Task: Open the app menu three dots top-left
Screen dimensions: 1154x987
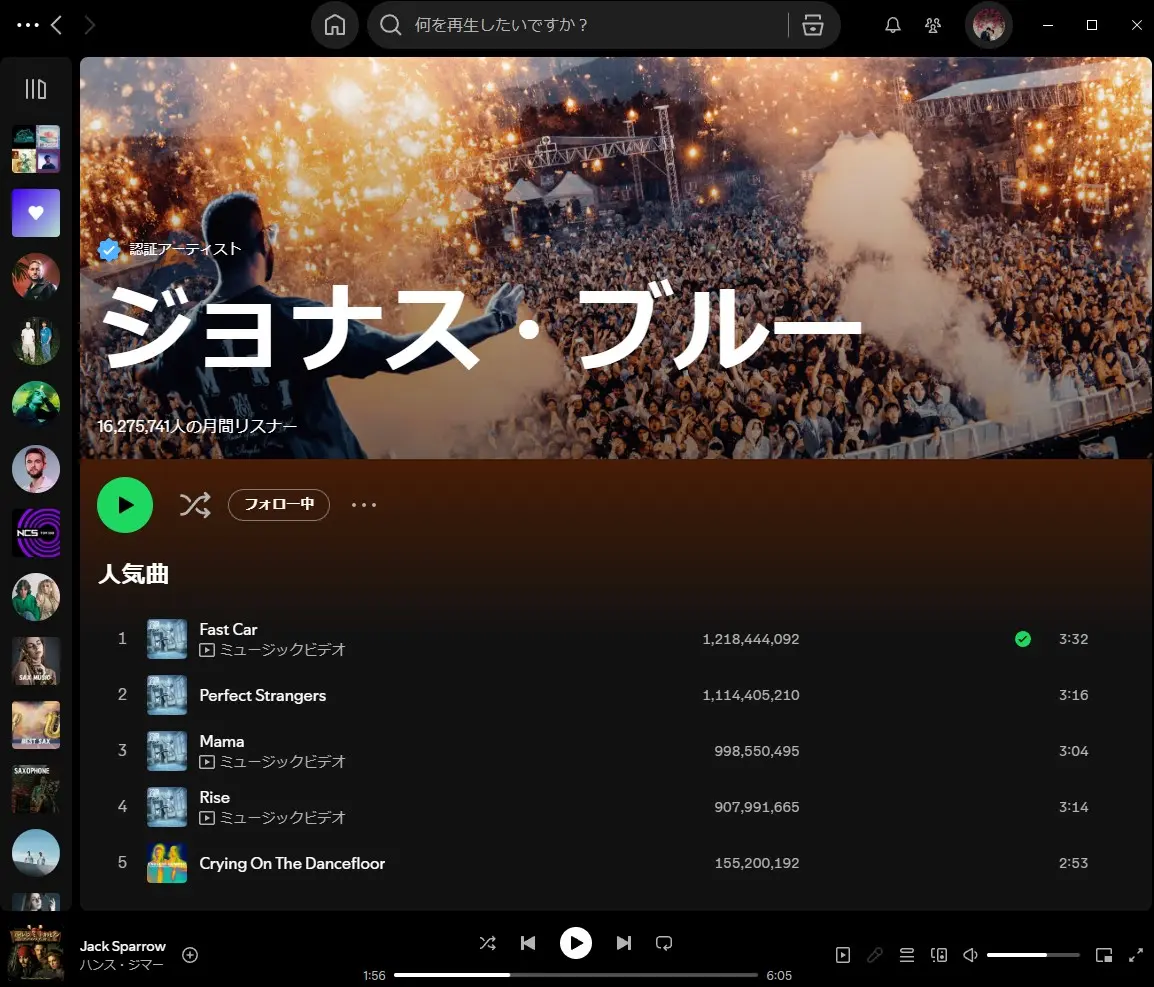Action: point(28,26)
